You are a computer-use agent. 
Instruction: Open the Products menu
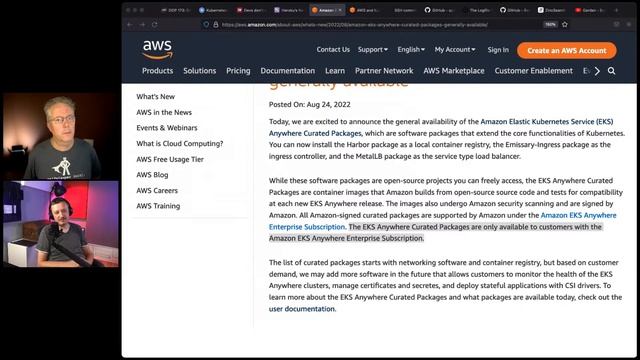click(158, 71)
